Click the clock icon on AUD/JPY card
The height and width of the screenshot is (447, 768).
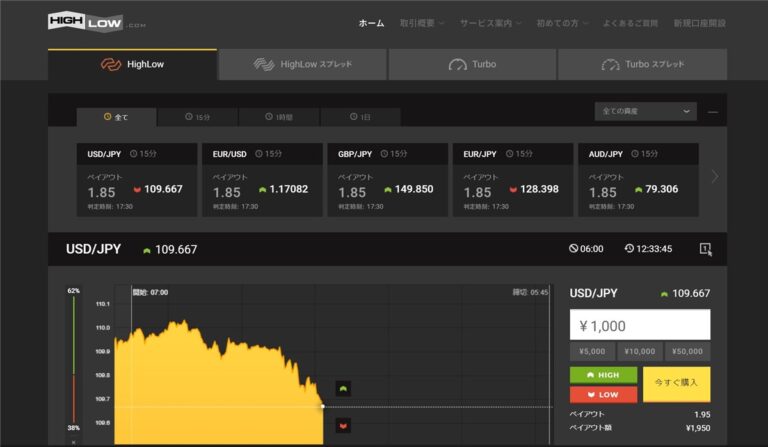click(x=635, y=154)
